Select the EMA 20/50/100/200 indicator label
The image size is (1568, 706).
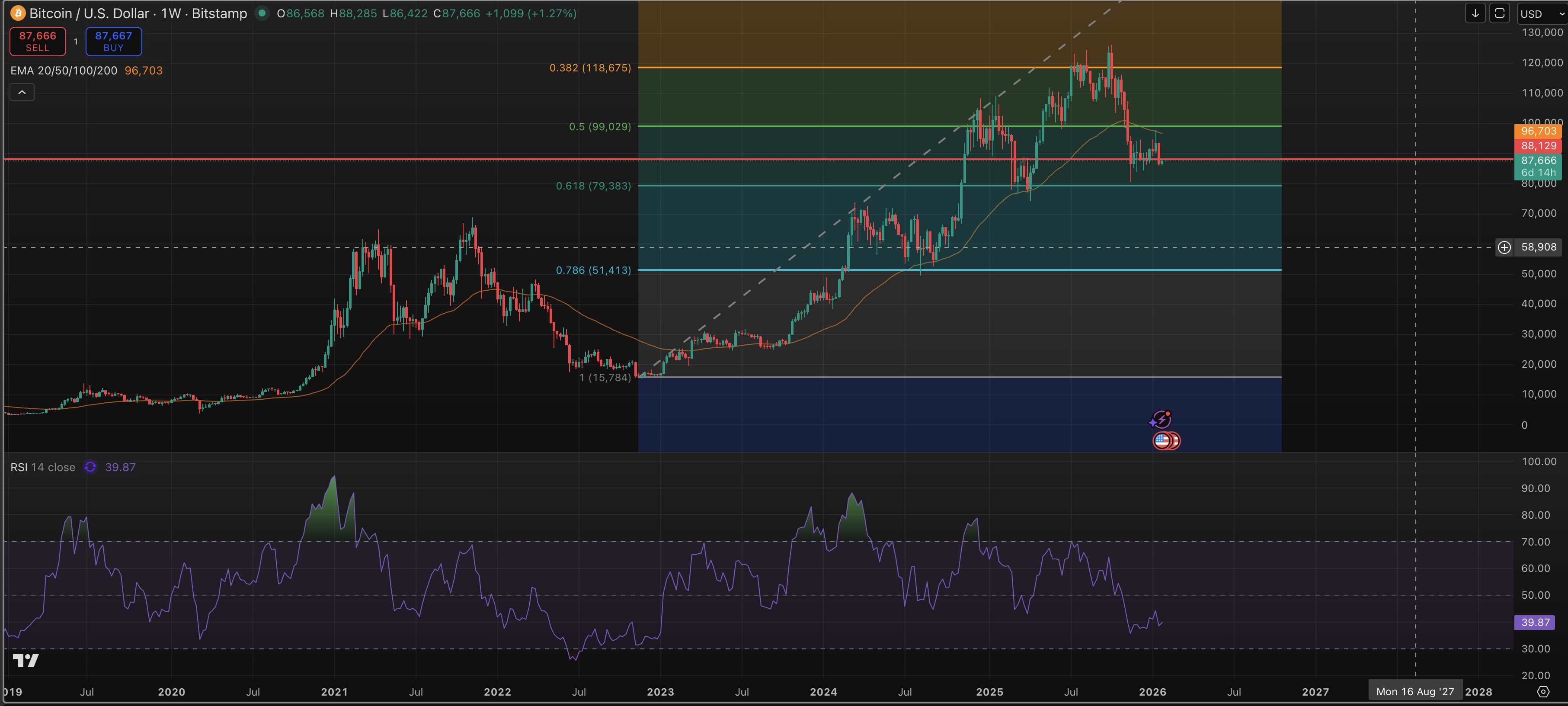[x=63, y=70]
